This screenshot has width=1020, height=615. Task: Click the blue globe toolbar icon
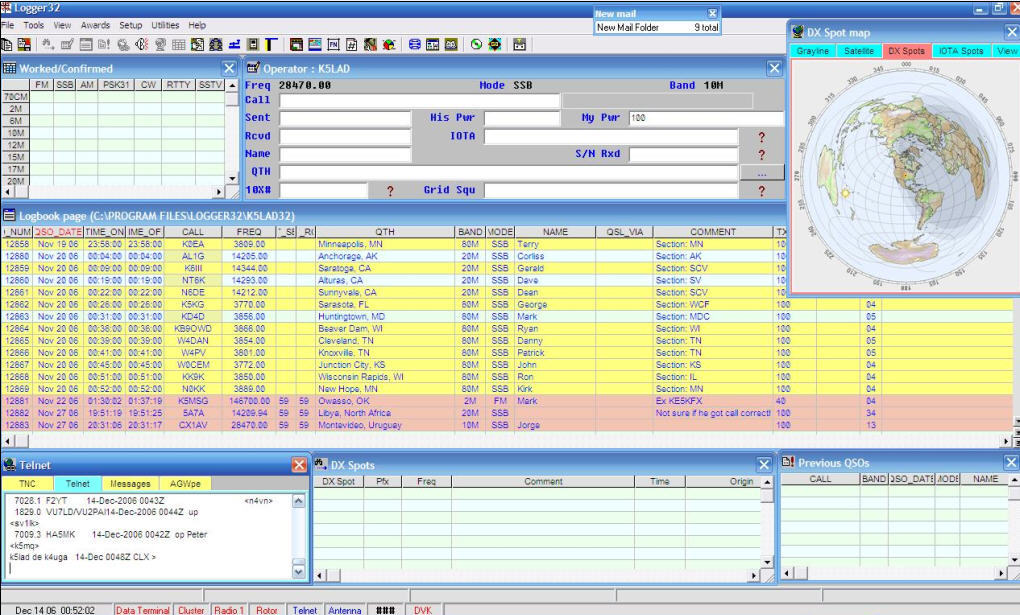pyautogui.click(x=415, y=44)
